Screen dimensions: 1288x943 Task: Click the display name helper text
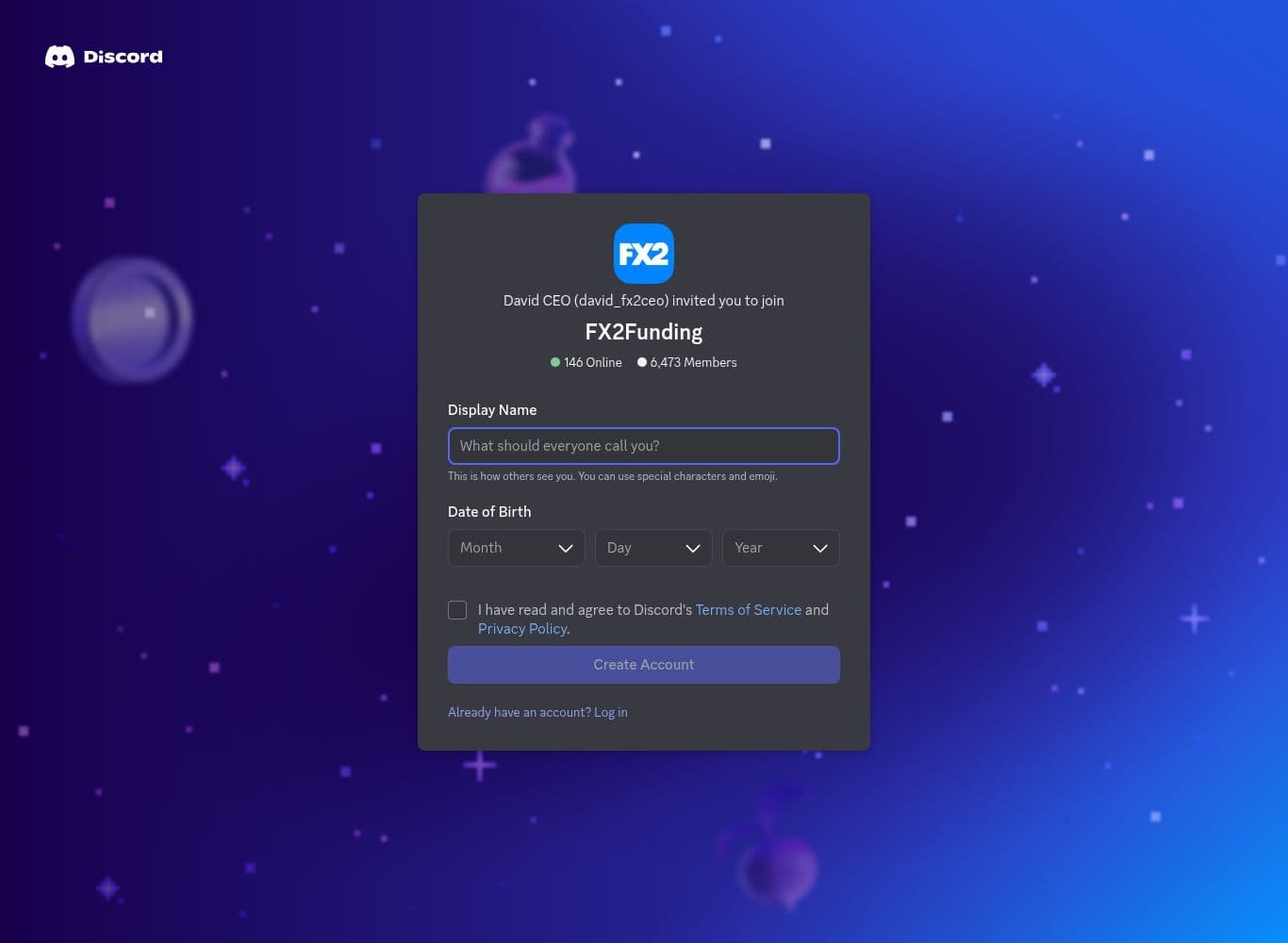[x=613, y=476]
